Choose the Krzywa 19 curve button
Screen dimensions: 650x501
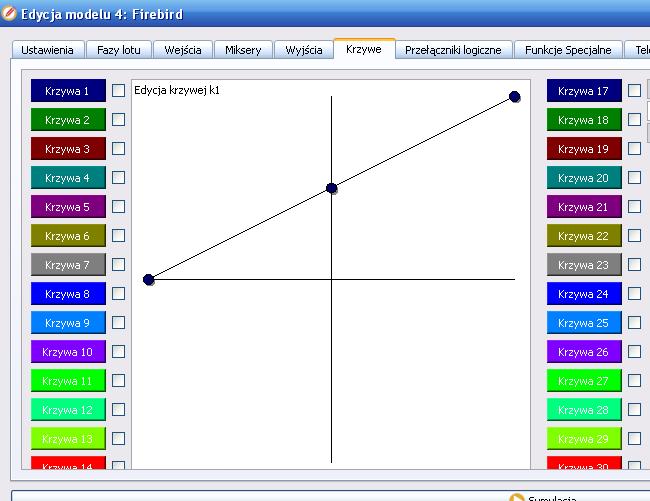(584, 149)
